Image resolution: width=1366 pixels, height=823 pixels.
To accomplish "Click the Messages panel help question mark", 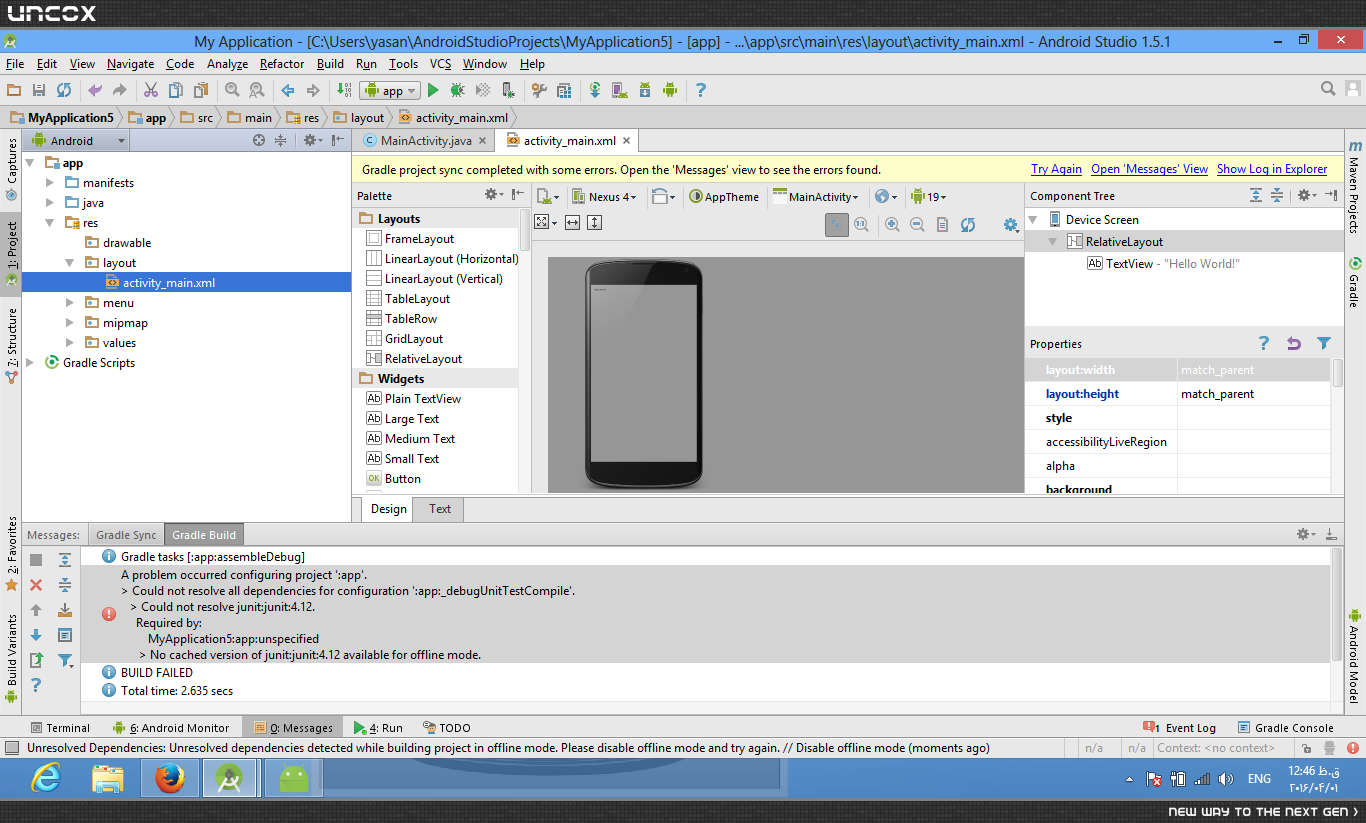I will click(36, 685).
